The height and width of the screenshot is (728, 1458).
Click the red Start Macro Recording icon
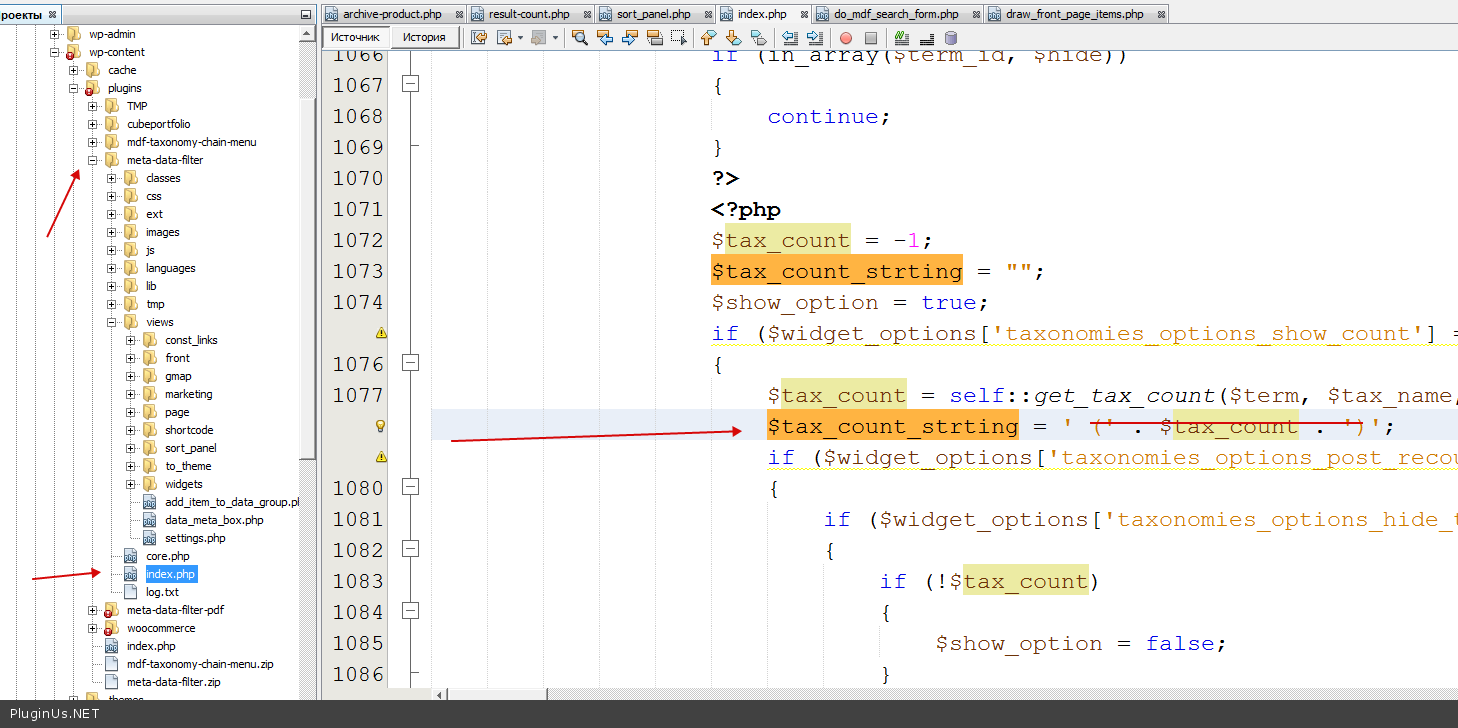click(x=846, y=38)
